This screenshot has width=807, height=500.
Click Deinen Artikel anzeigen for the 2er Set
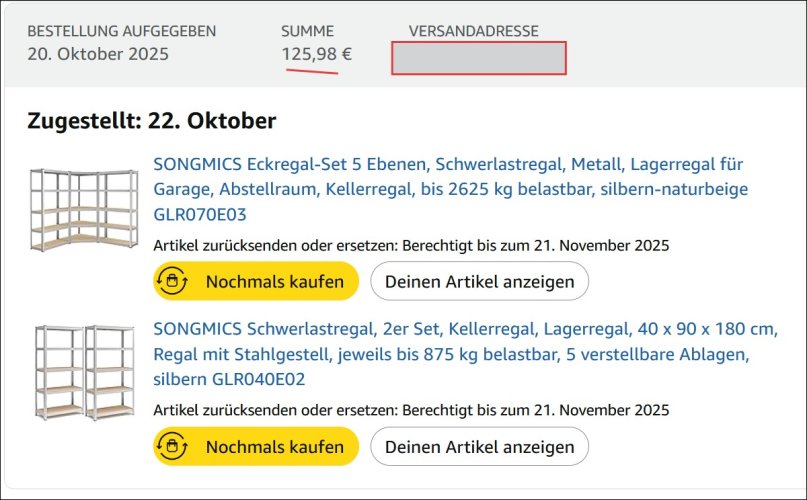(x=479, y=447)
